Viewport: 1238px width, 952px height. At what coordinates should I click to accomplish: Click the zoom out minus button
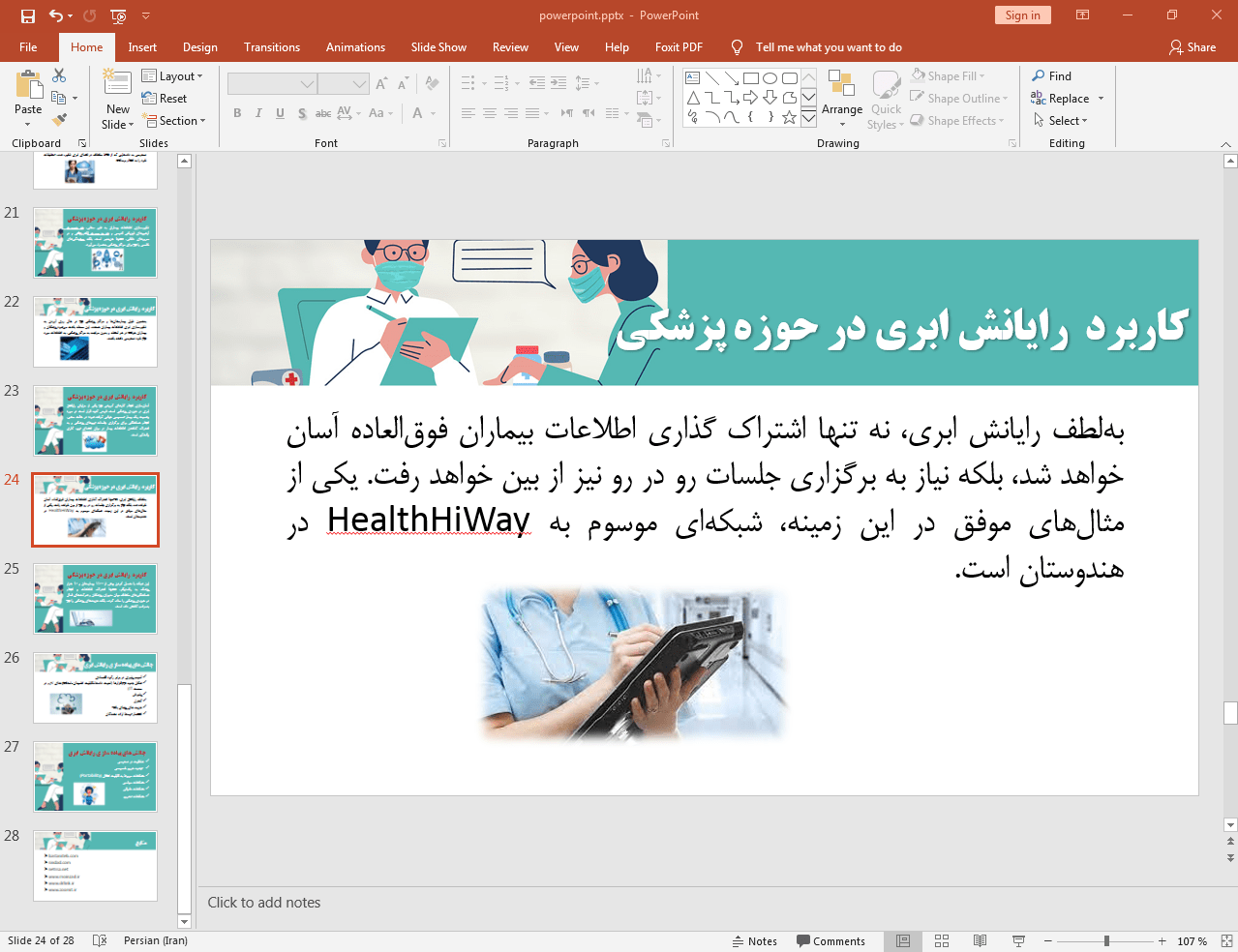click(1047, 941)
